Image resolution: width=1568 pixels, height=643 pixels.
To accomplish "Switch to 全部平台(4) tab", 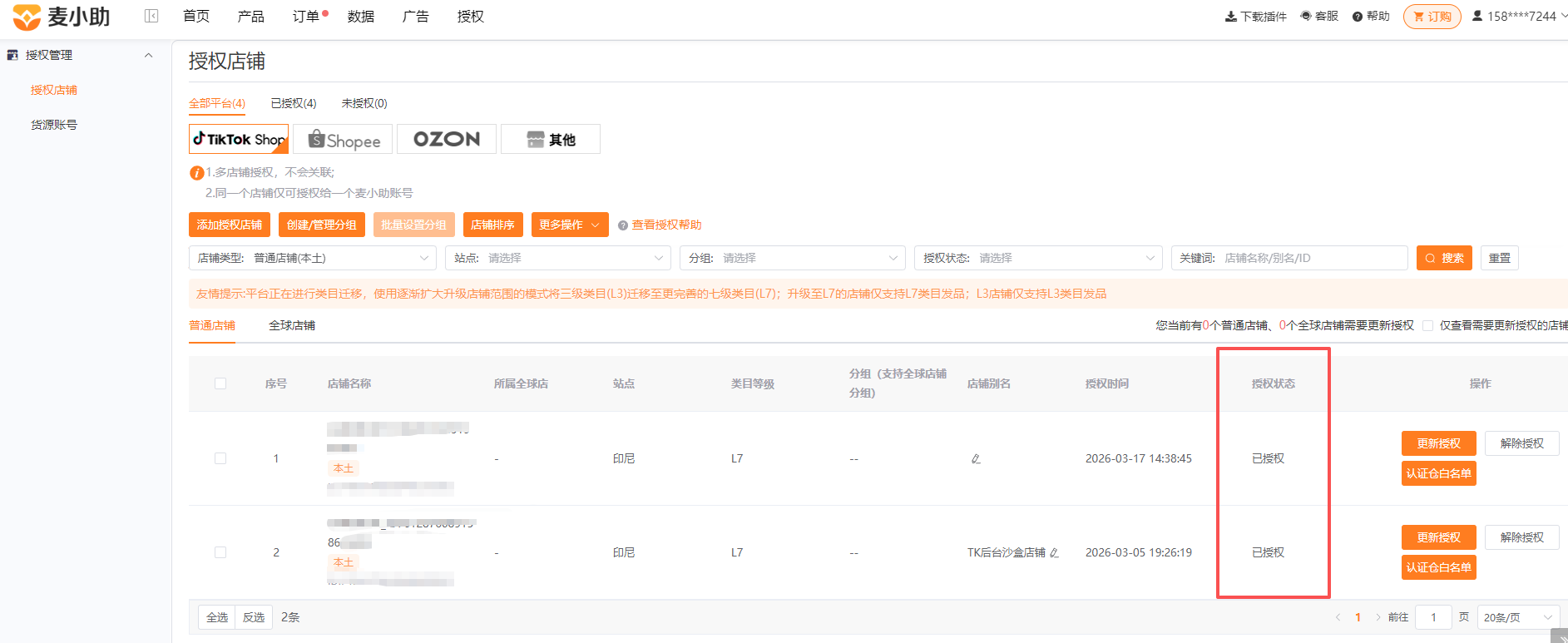I will coord(217,103).
